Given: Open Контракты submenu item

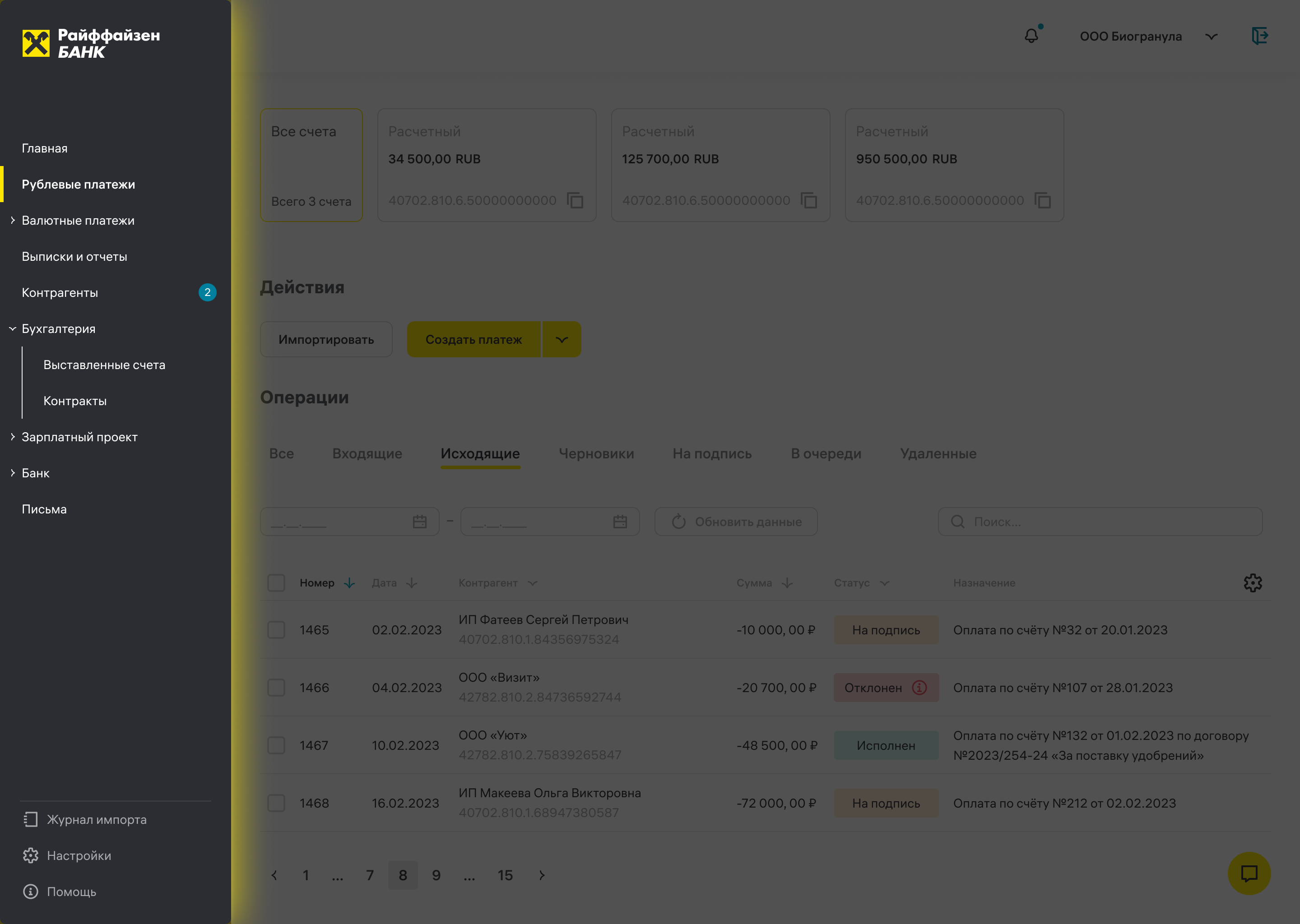Looking at the screenshot, I should pos(74,401).
